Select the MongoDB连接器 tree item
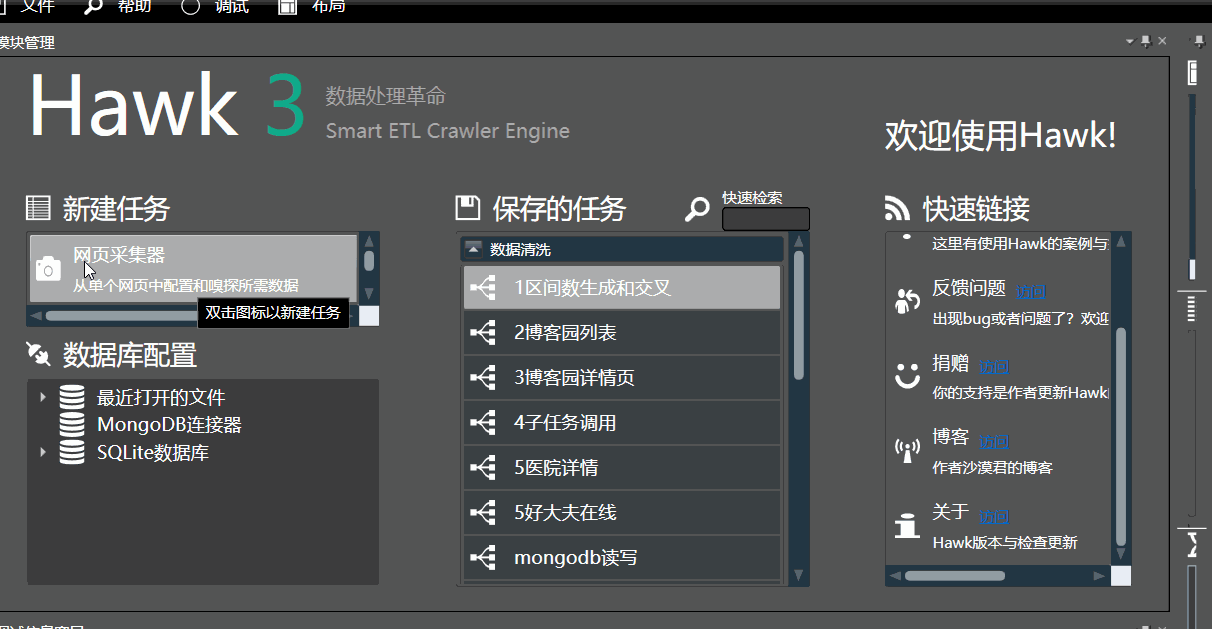The image size is (1212, 629). coord(169,424)
